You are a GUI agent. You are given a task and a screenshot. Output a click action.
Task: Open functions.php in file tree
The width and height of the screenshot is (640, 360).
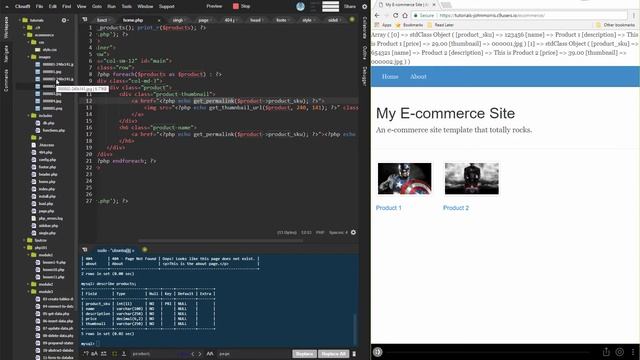point(53,130)
